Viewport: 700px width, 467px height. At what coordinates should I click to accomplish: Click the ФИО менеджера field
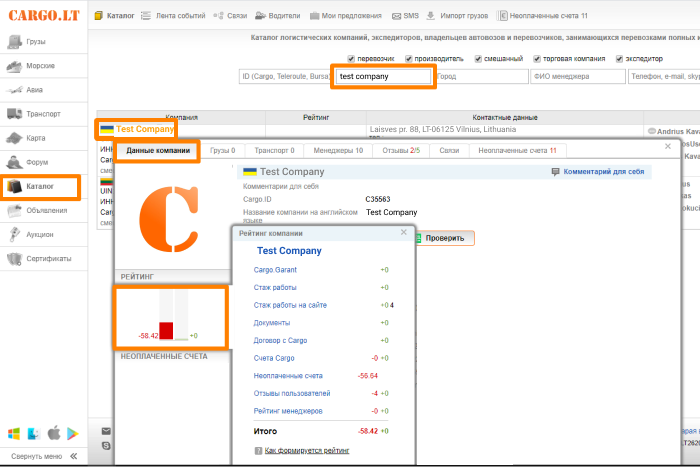point(578,76)
